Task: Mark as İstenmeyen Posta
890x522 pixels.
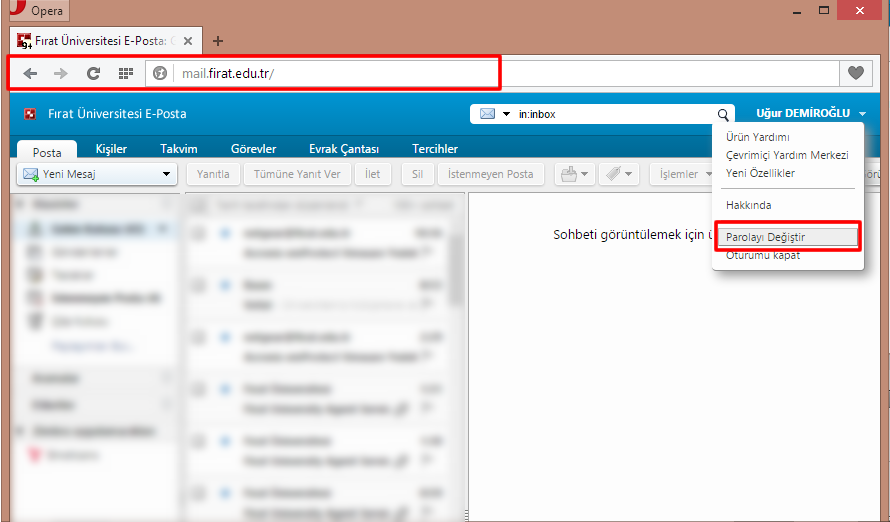Action: (x=490, y=174)
